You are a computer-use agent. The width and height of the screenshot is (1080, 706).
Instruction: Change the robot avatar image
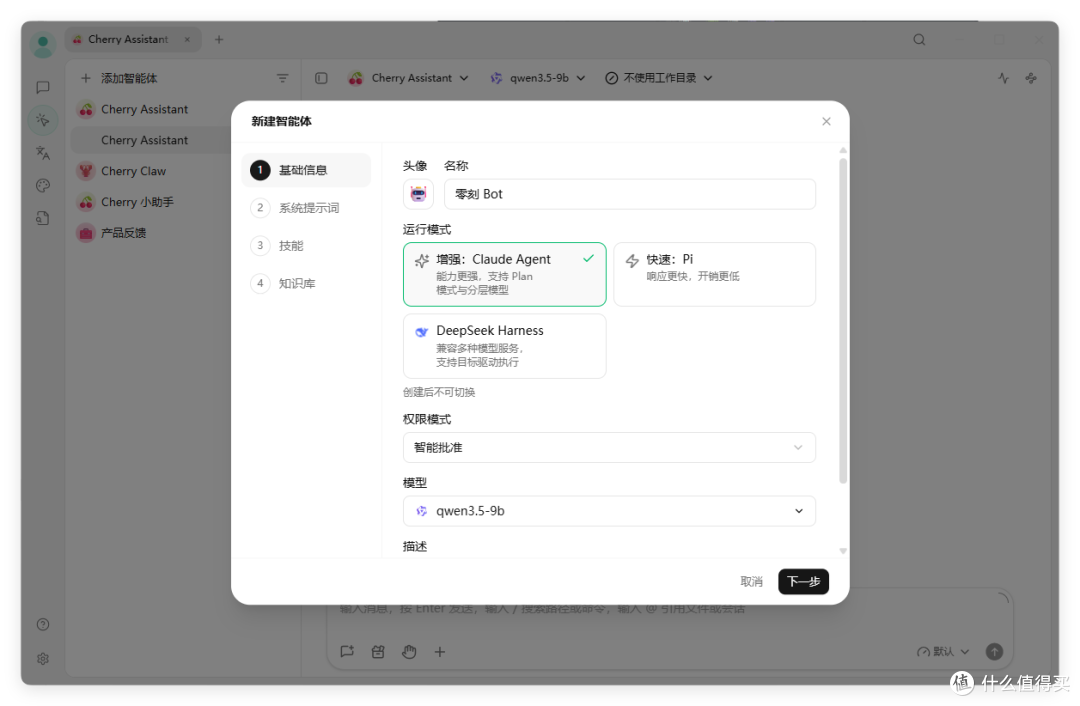pyautogui.click(x=418, y=194)
